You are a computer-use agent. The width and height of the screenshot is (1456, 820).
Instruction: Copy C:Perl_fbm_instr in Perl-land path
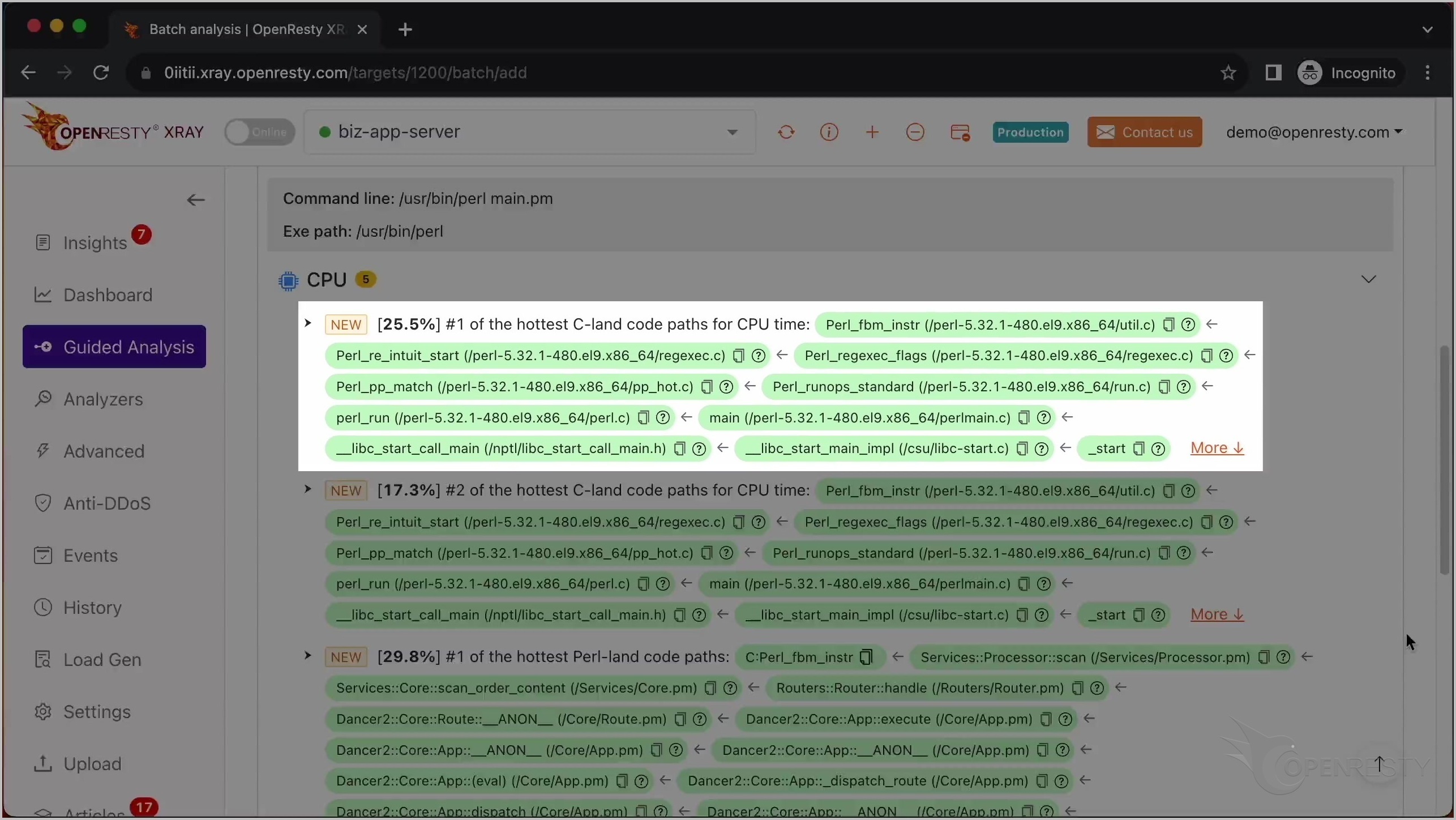point(866,657)
